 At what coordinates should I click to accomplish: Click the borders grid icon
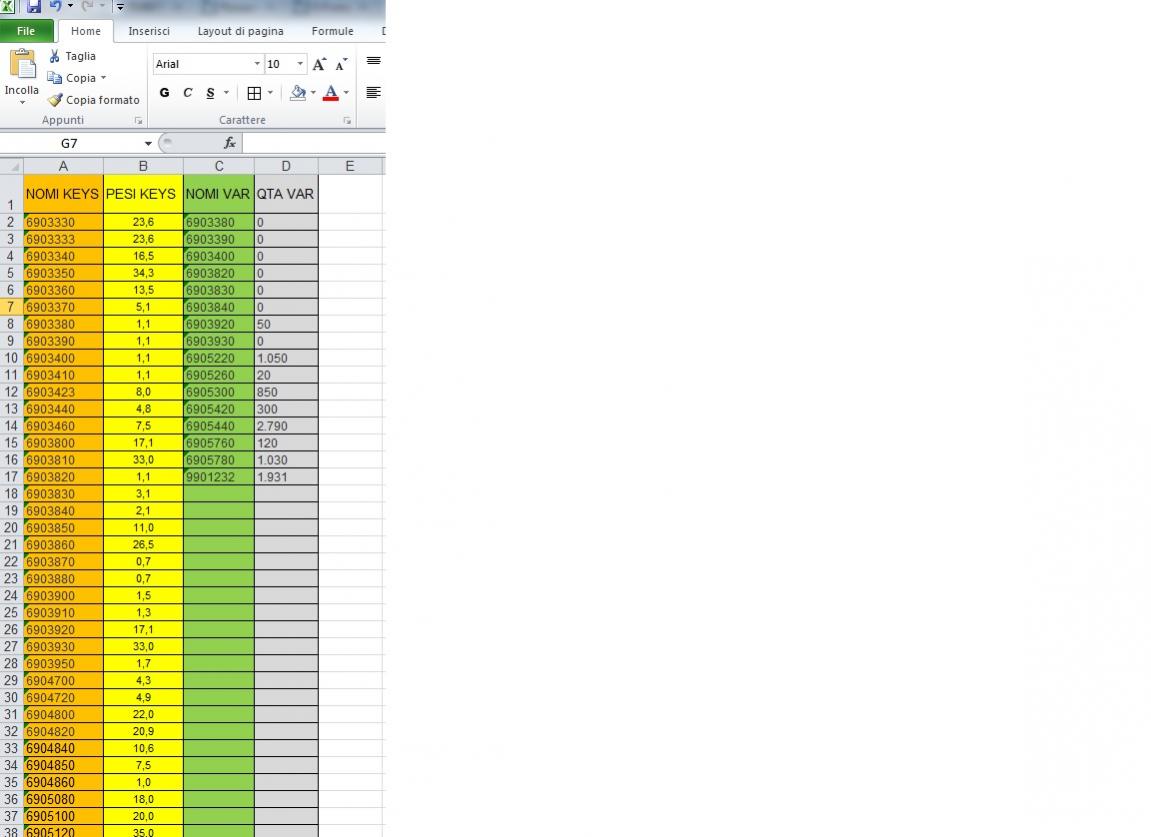click(x=254, y=93)
